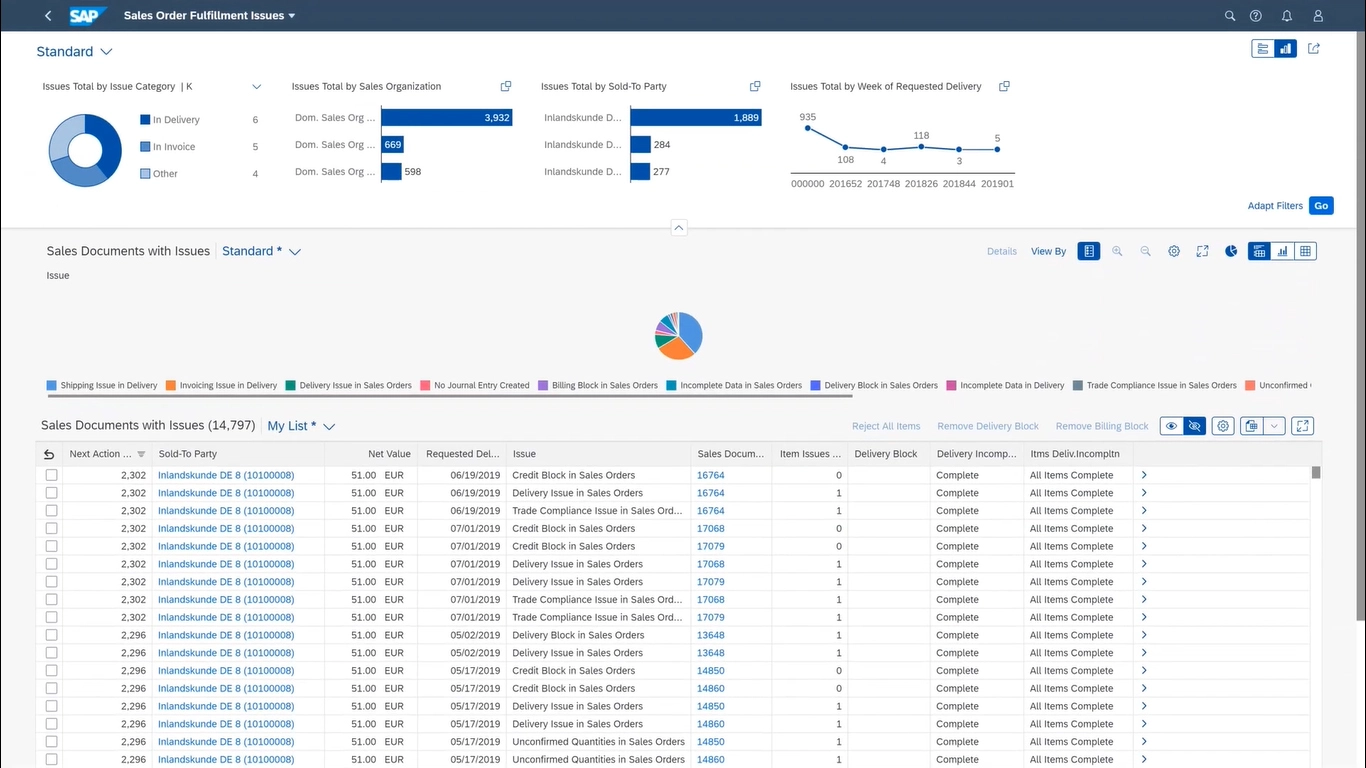
Task: Switch to table-only view tab
Action: (1305, 251)
